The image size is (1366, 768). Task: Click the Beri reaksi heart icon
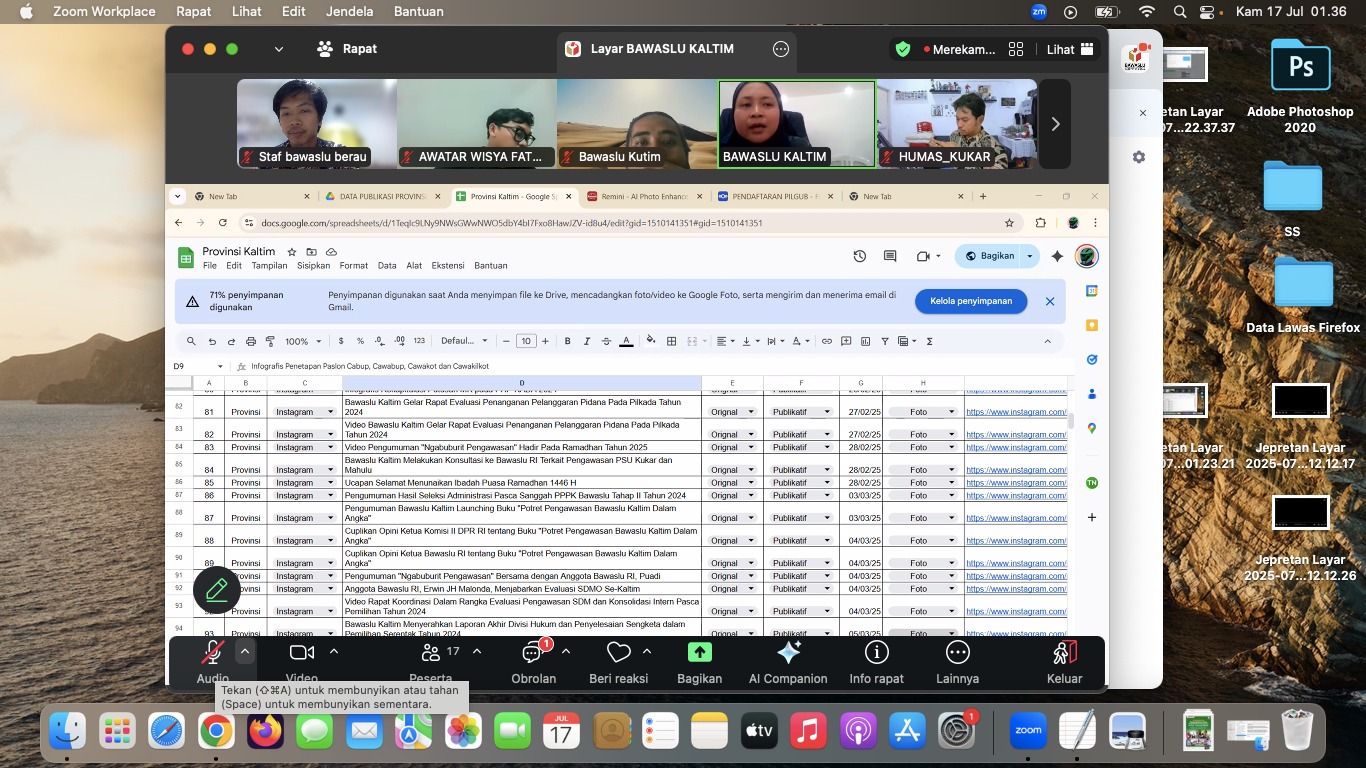618,654
